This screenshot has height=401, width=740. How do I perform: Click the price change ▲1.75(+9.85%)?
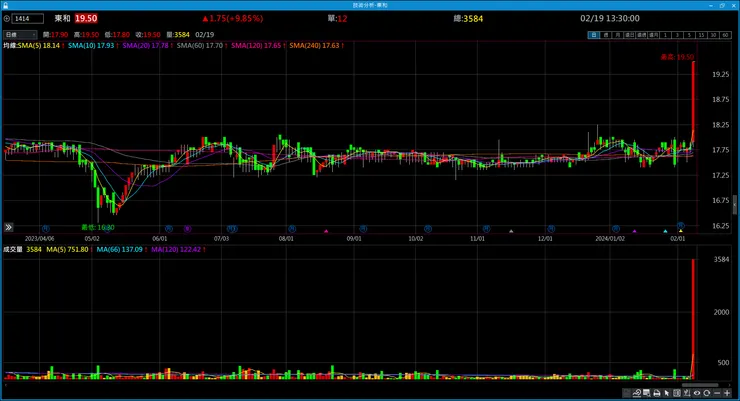(x=233, y=18)
